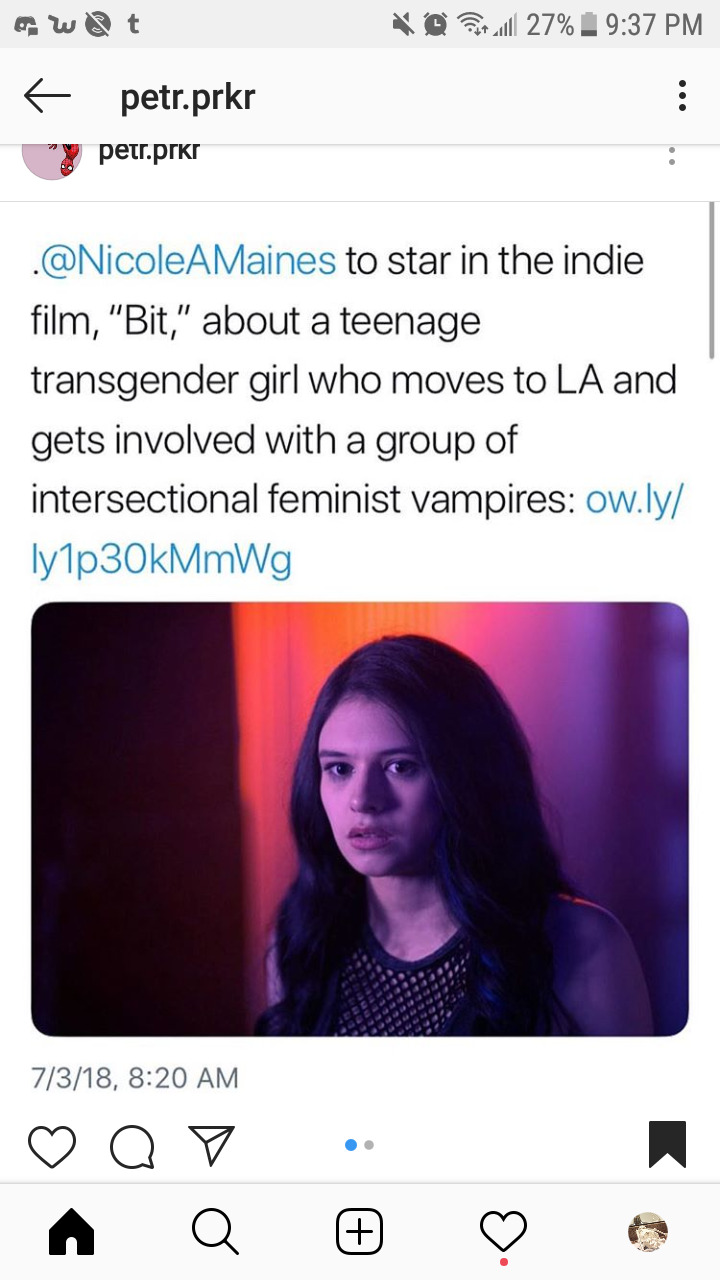Open own profile avatar tab
Screen dimensions: 720x1280
[x=647, y=1232]
